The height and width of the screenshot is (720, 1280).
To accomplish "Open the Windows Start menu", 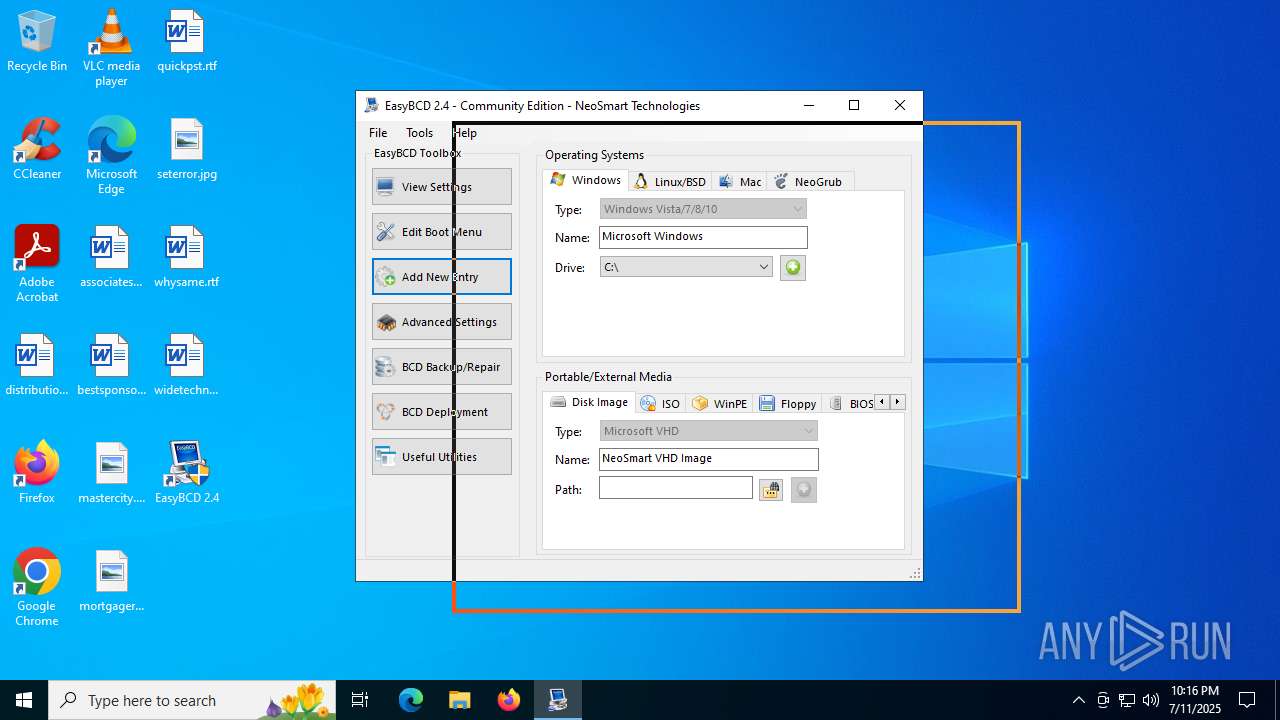I will click(x=24, y=700).
